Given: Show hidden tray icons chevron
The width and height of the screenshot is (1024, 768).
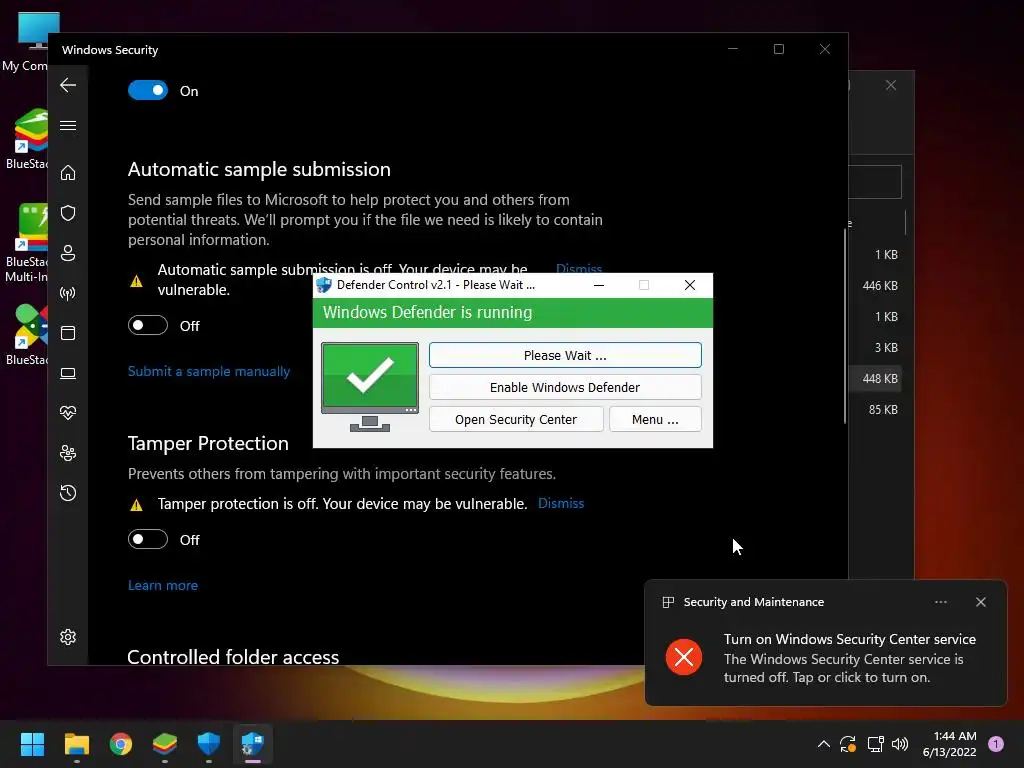Looking at the screenshot, I should [824, 744].
